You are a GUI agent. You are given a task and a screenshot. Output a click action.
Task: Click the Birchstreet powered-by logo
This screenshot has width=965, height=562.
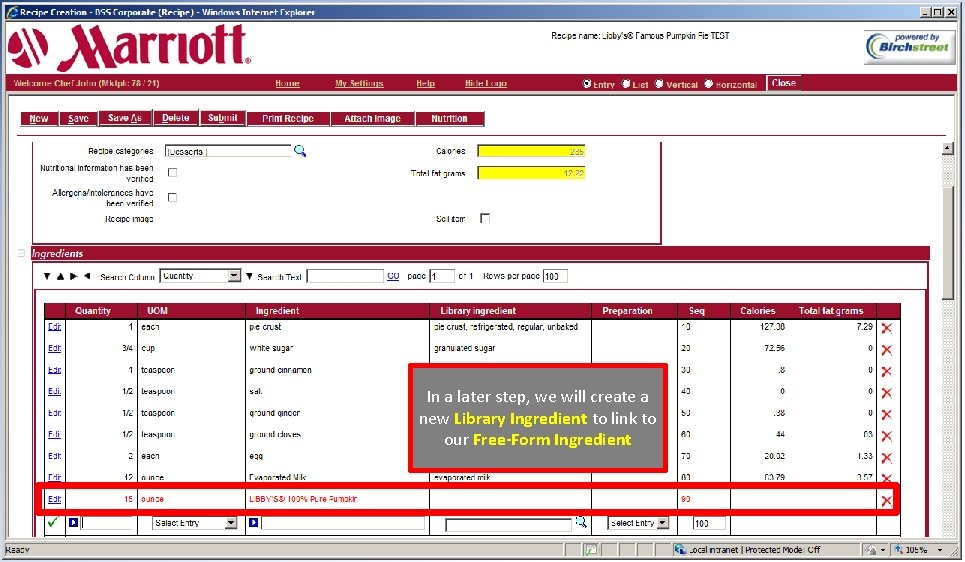coord(909,47)
